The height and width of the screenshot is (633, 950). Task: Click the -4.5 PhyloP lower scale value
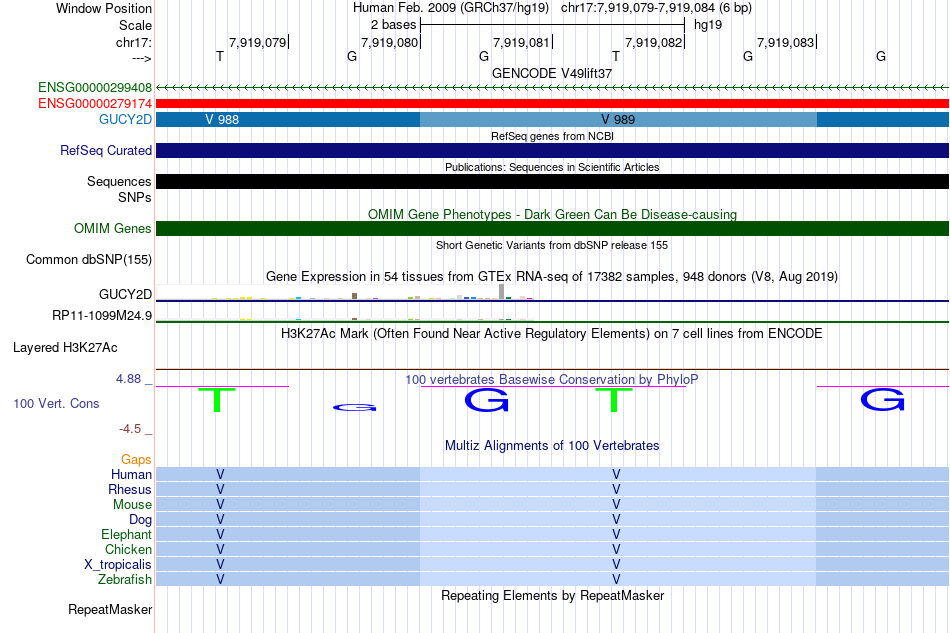[130, 429]
